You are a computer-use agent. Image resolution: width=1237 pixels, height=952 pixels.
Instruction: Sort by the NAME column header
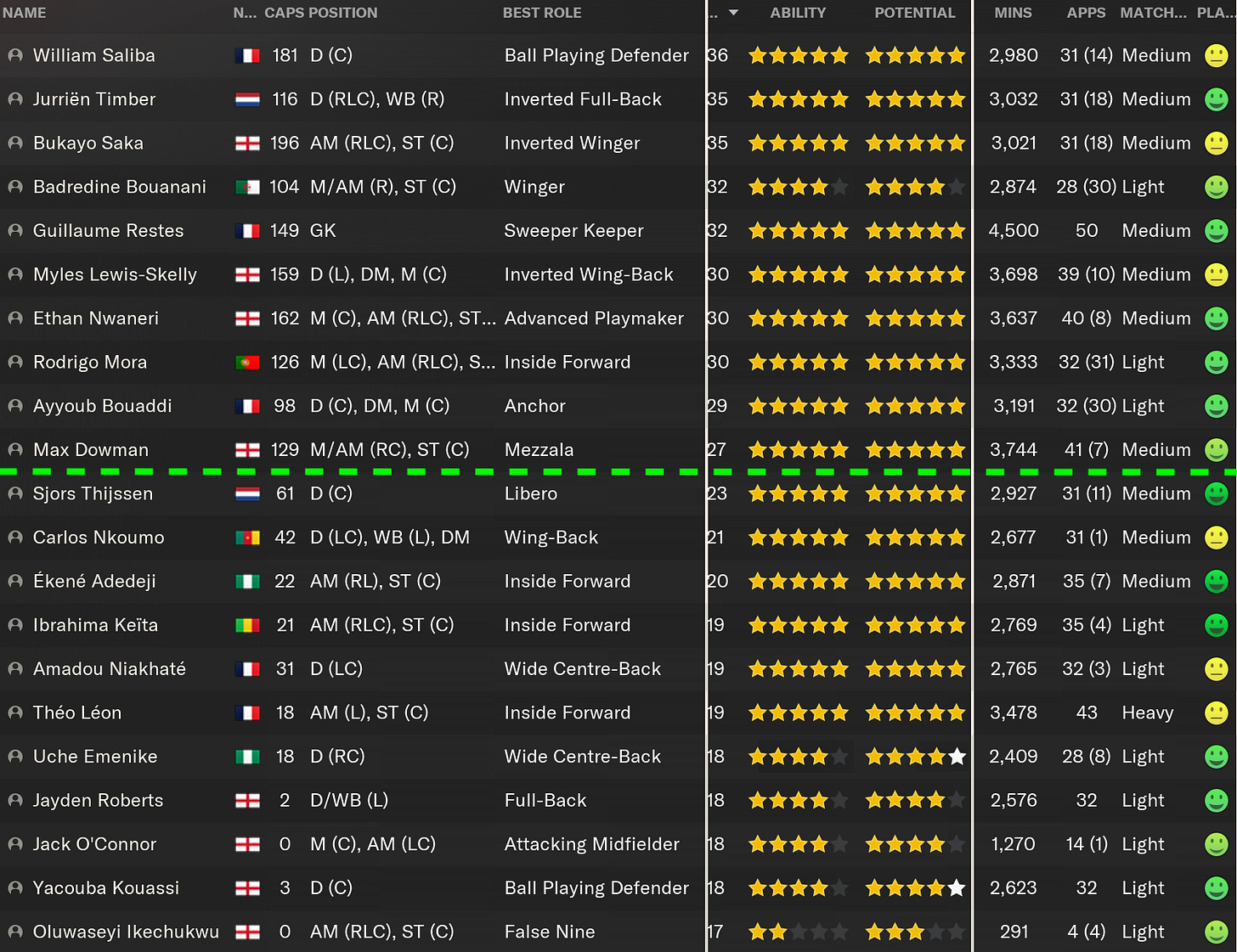click(25, 13)
